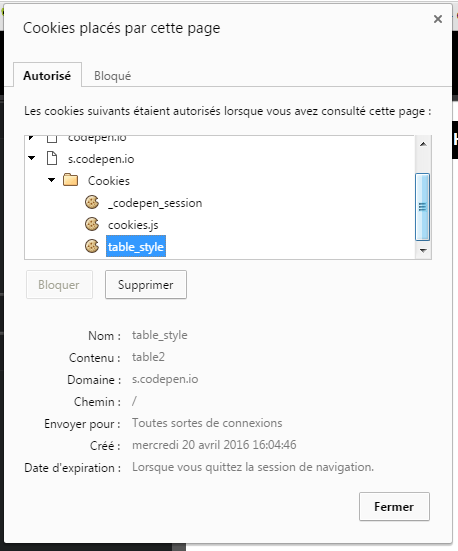This screenshot has height=551, width=458.
Task: Select the cookies.js entry in the tree
Action: click(133, 225)
